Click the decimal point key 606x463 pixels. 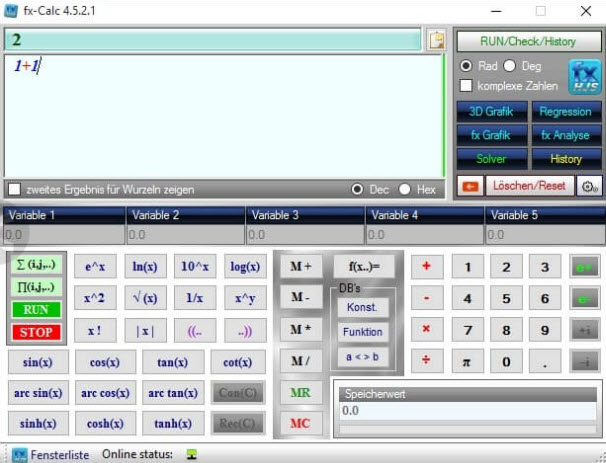[545, 362]
